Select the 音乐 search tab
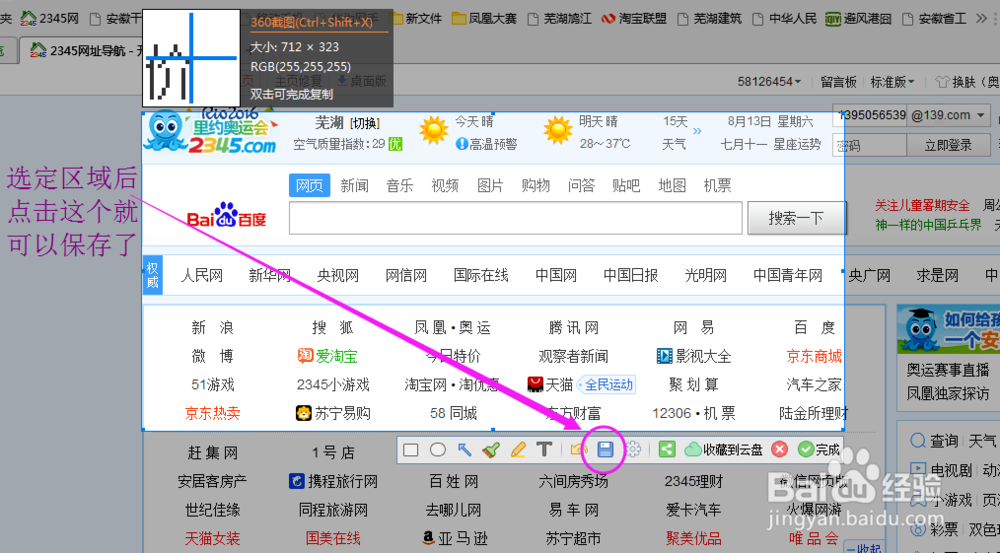The width and height of the screenshot is (1000, 553). point(399,186)
